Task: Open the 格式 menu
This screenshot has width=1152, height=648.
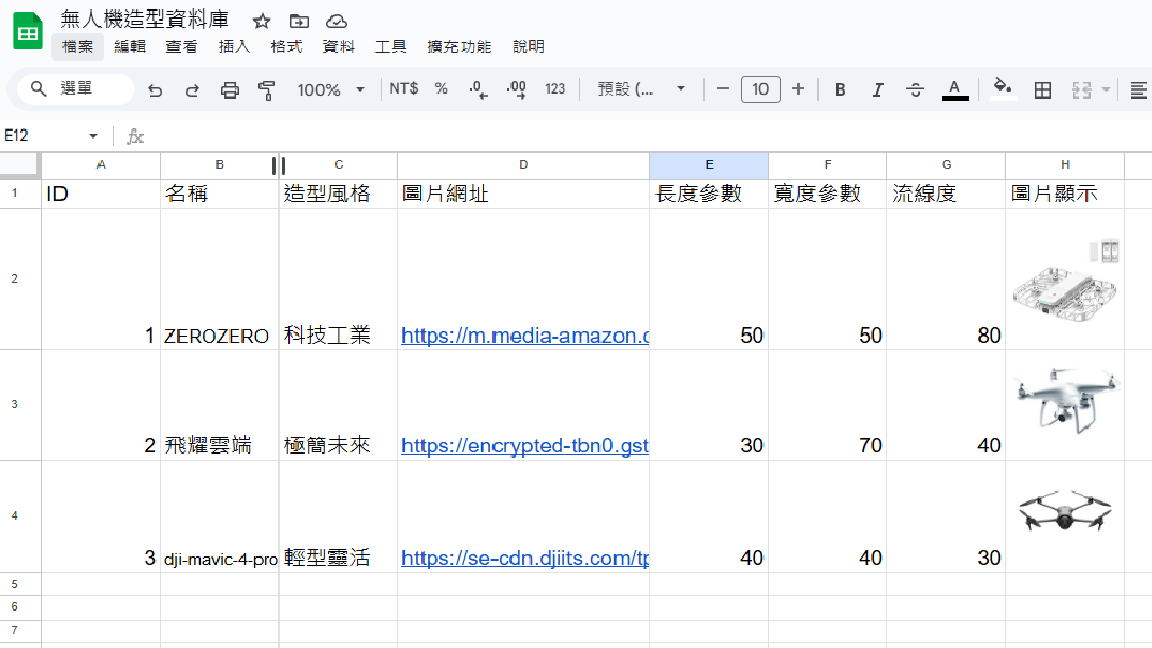Action: tap(287, 46)
